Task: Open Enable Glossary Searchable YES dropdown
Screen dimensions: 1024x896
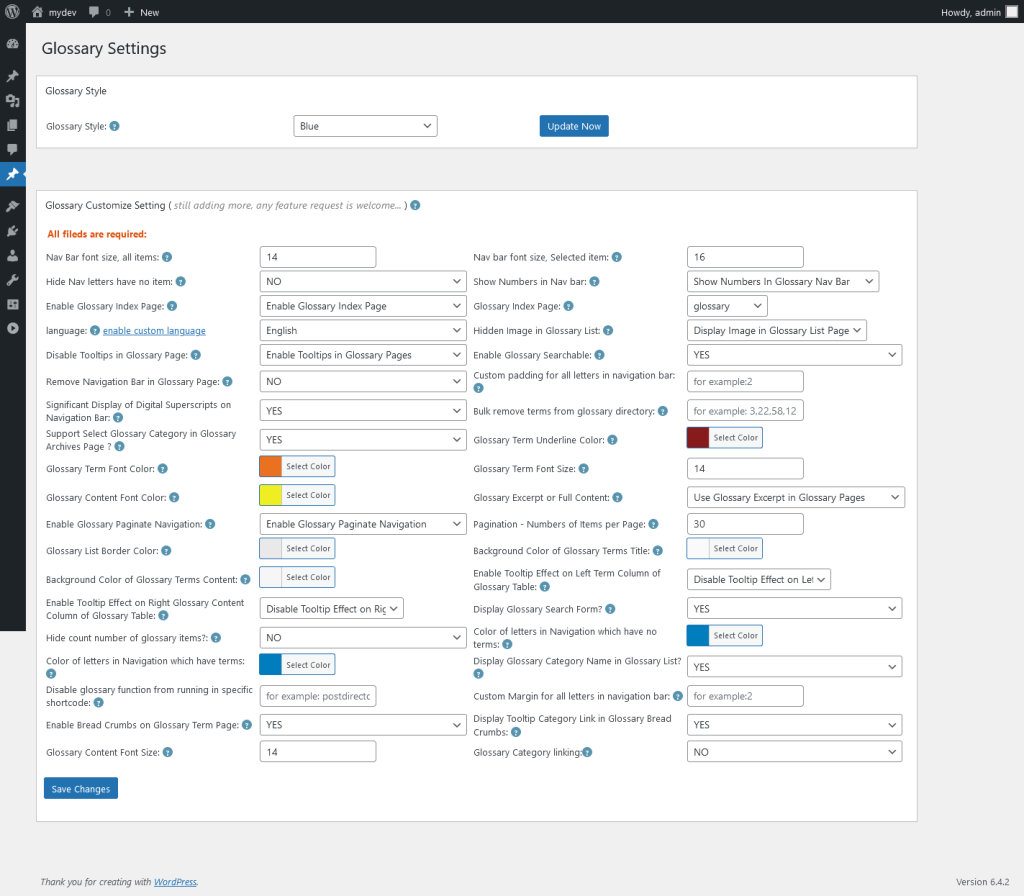Action: click(794, 355)
